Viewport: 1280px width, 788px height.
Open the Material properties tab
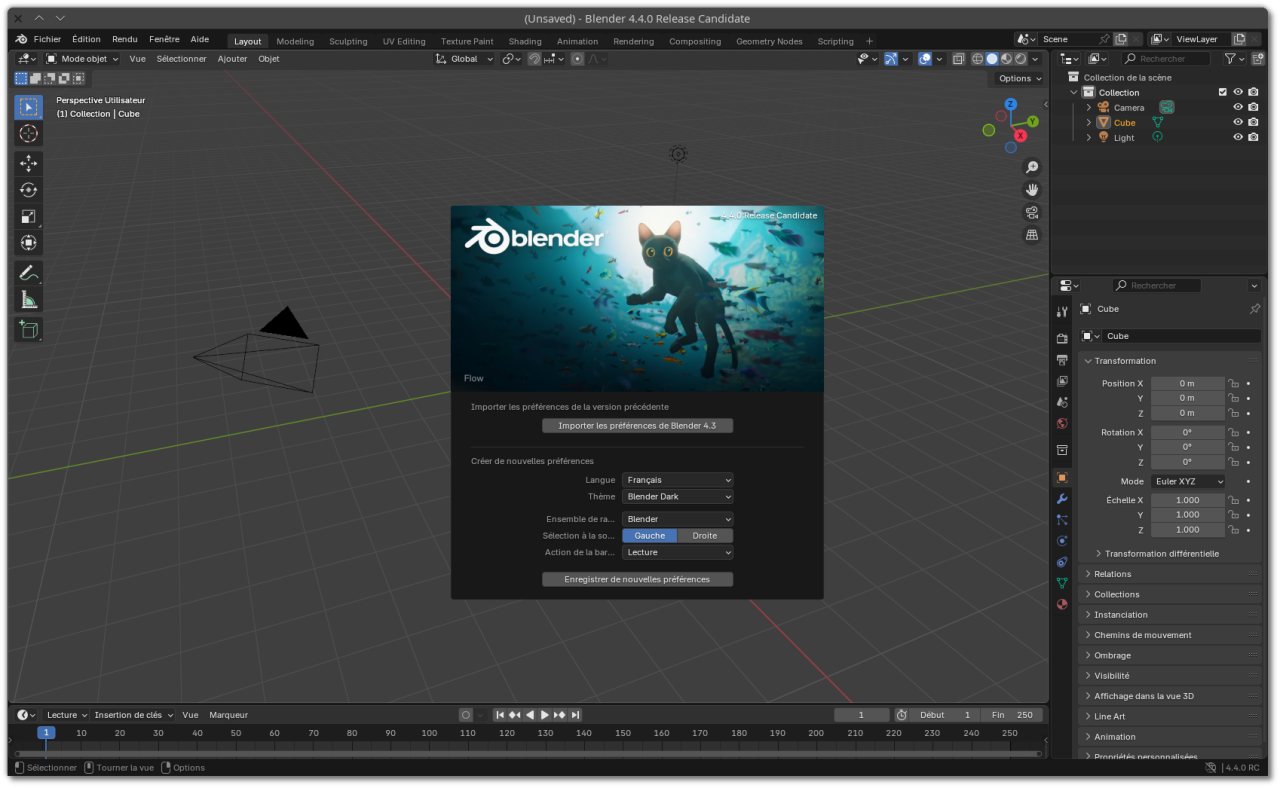tap(1062, 603)
